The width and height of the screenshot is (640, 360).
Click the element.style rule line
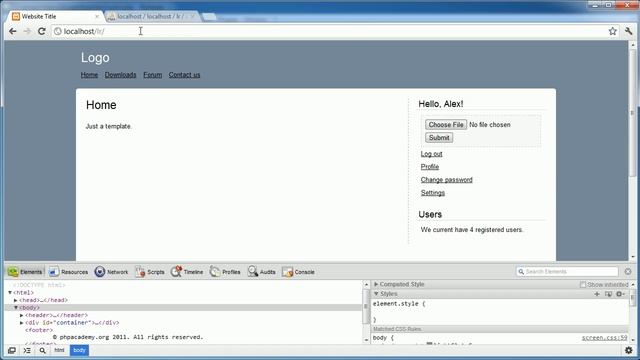click(x=399, y=304)
